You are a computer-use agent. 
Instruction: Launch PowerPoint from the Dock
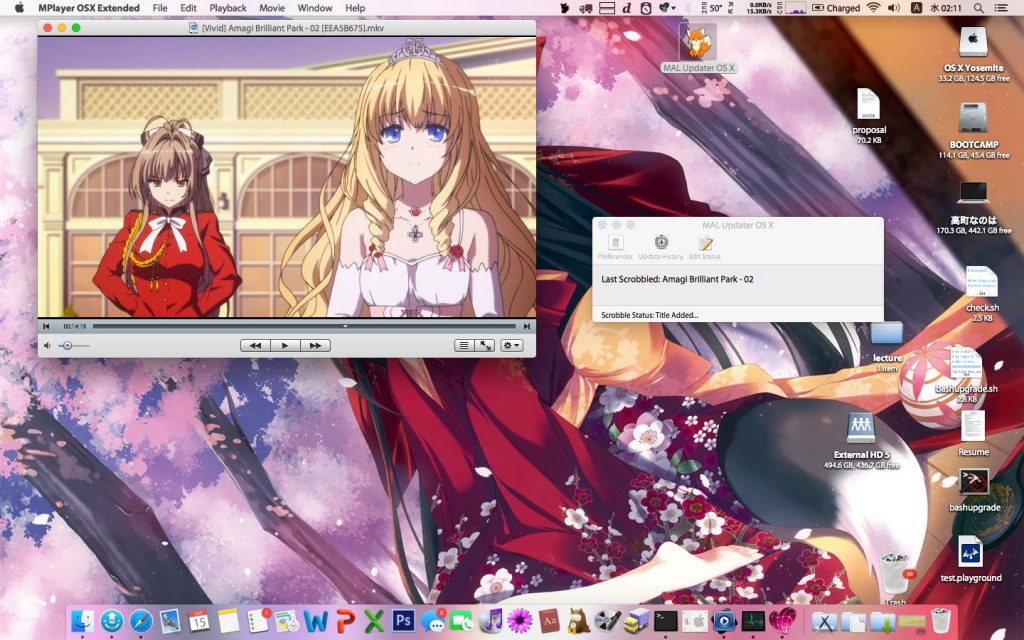coord(345,620)
